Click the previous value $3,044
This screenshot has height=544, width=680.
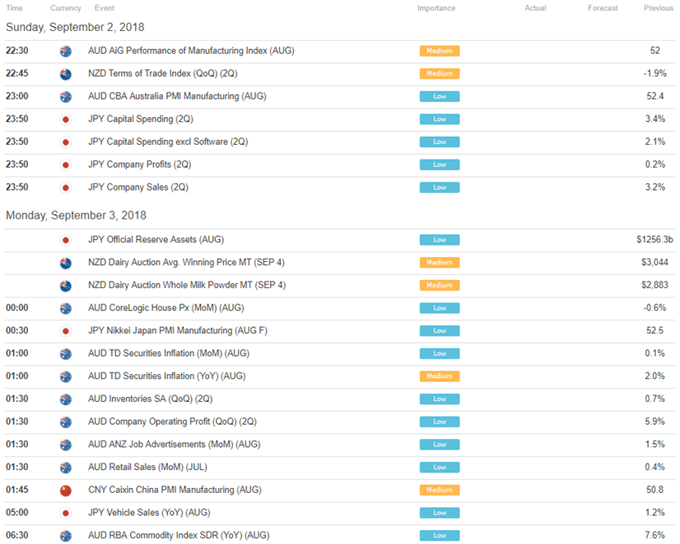(654, 262)
